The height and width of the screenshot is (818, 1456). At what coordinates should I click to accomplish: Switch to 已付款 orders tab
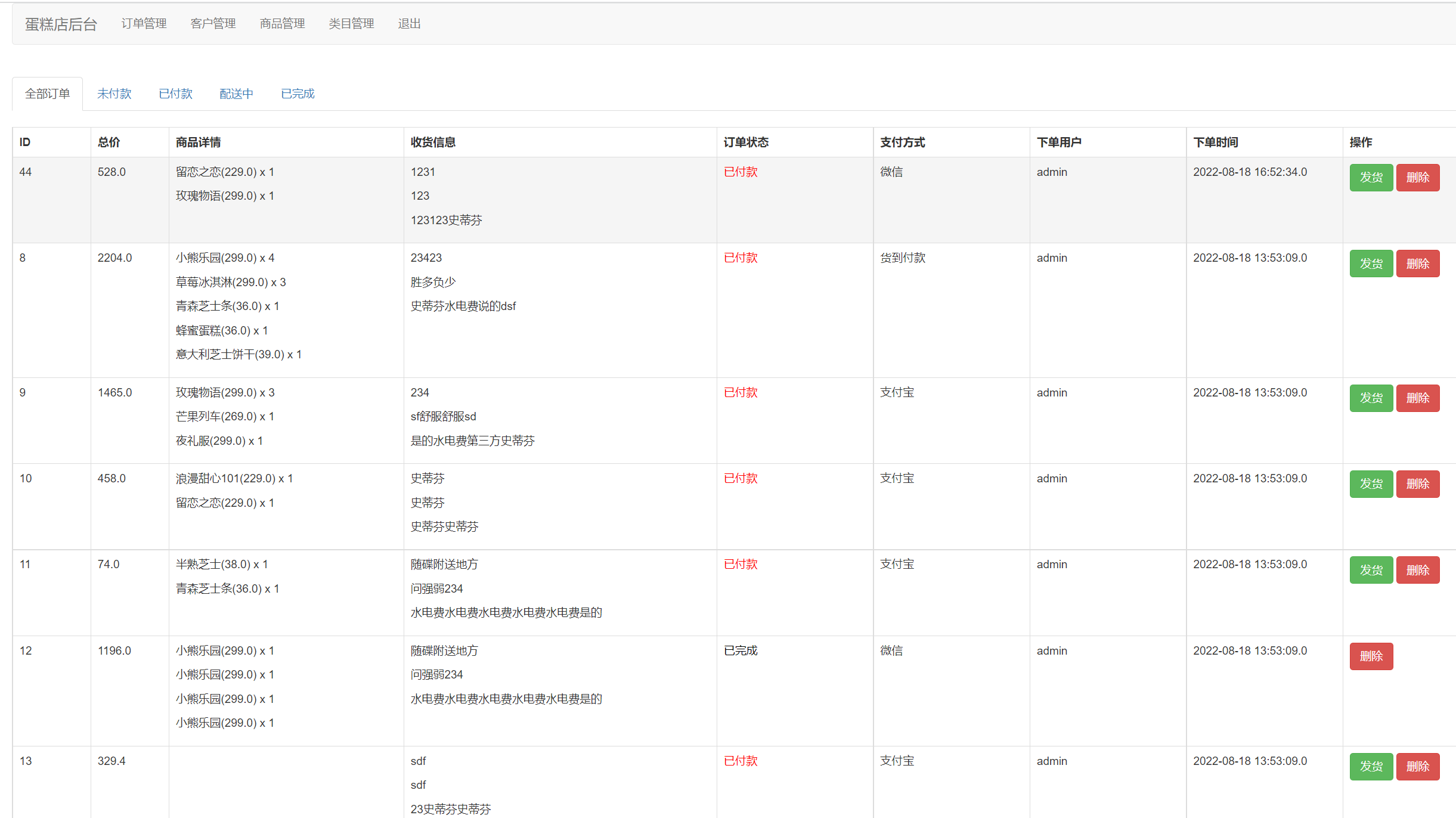click(x=175, y=94)
